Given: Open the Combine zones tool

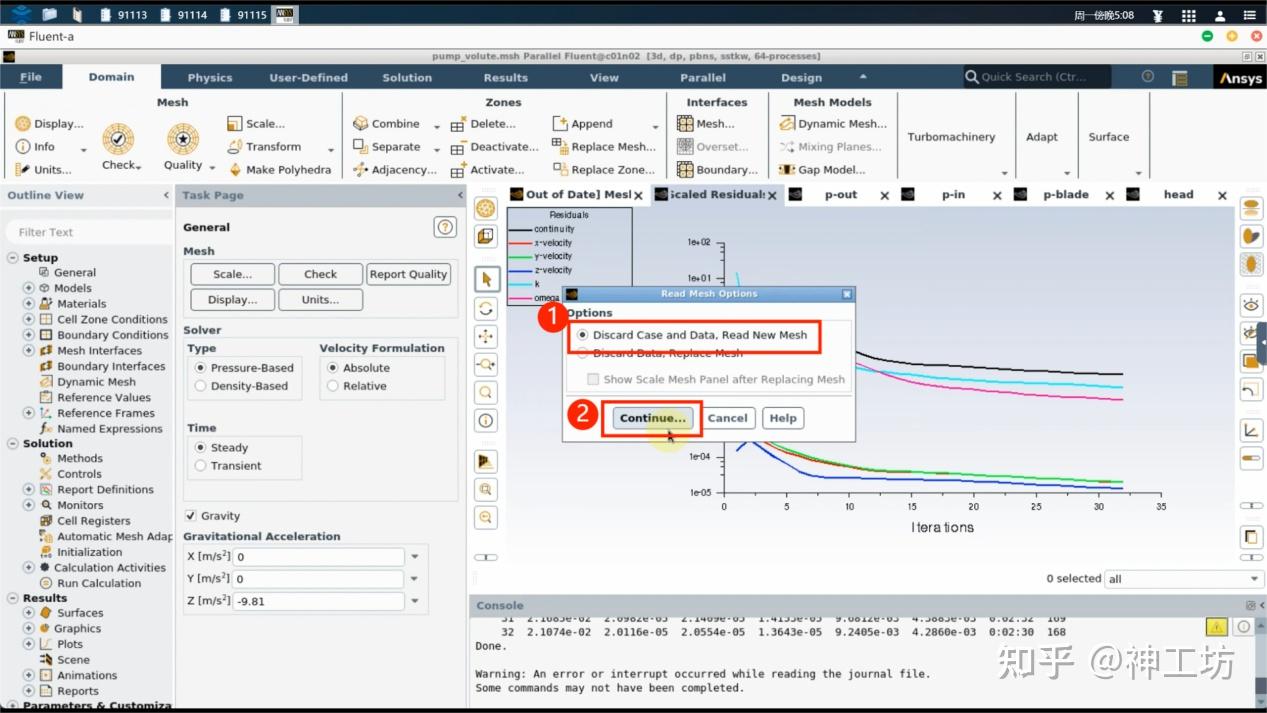Looking at the screenshot, I should 386,124.
